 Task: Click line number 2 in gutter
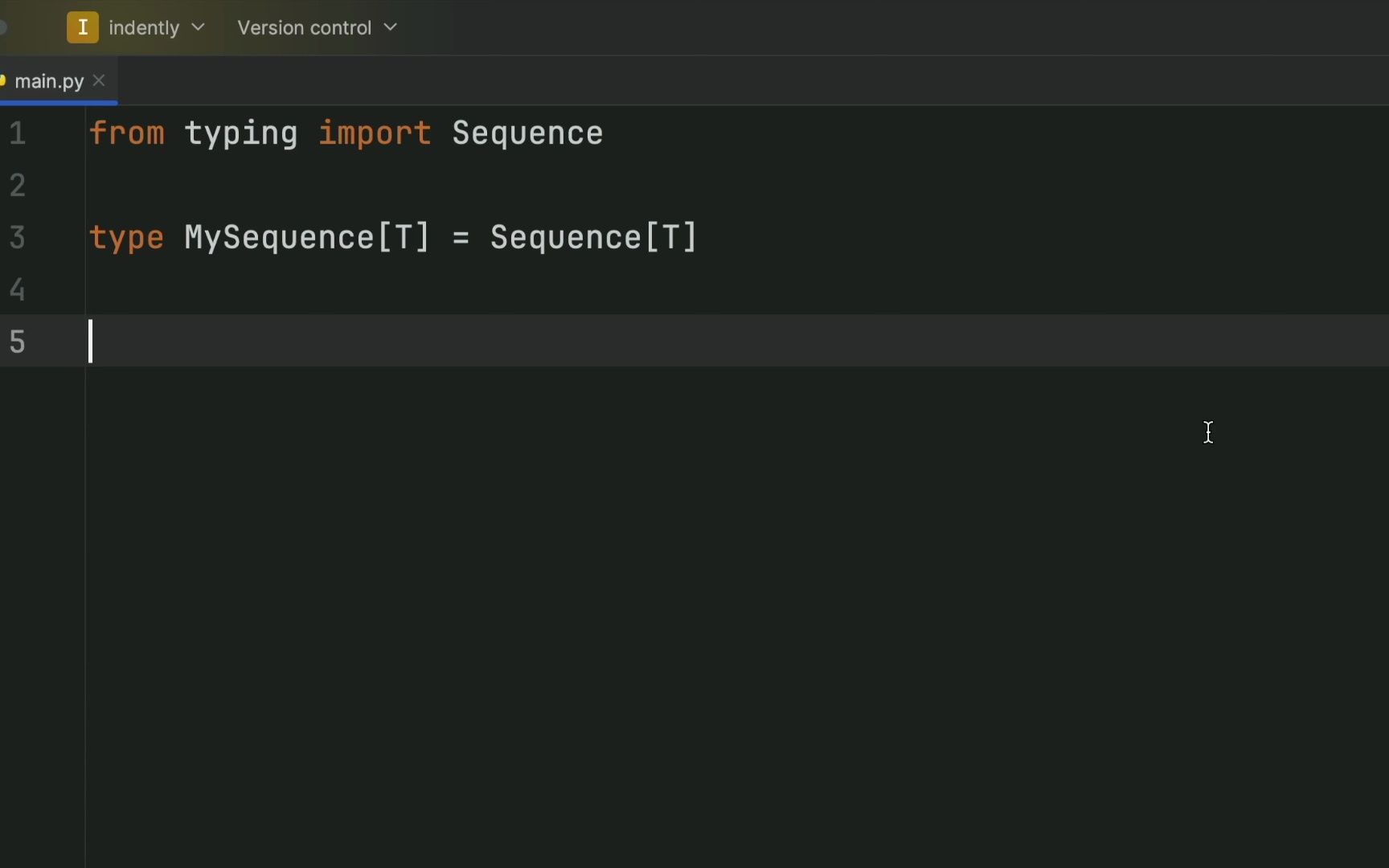point(18,186)
